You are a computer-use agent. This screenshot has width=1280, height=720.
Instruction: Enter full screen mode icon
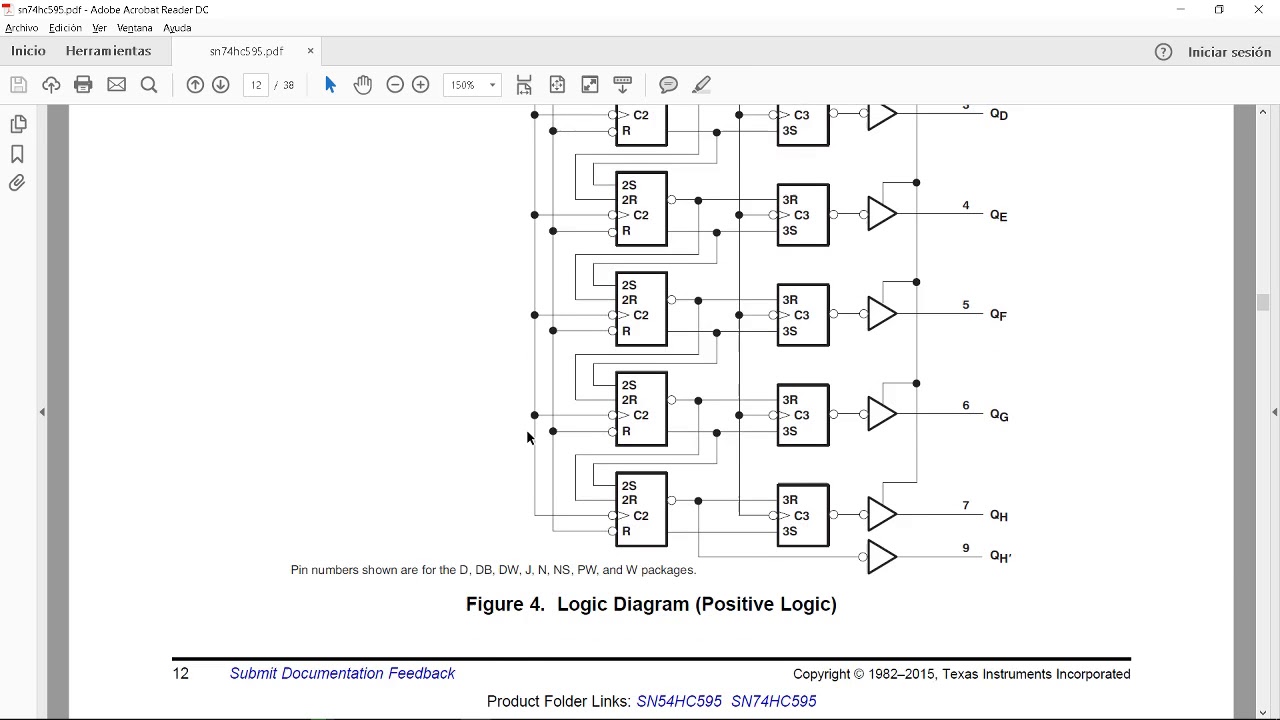[x=590, y=85]
